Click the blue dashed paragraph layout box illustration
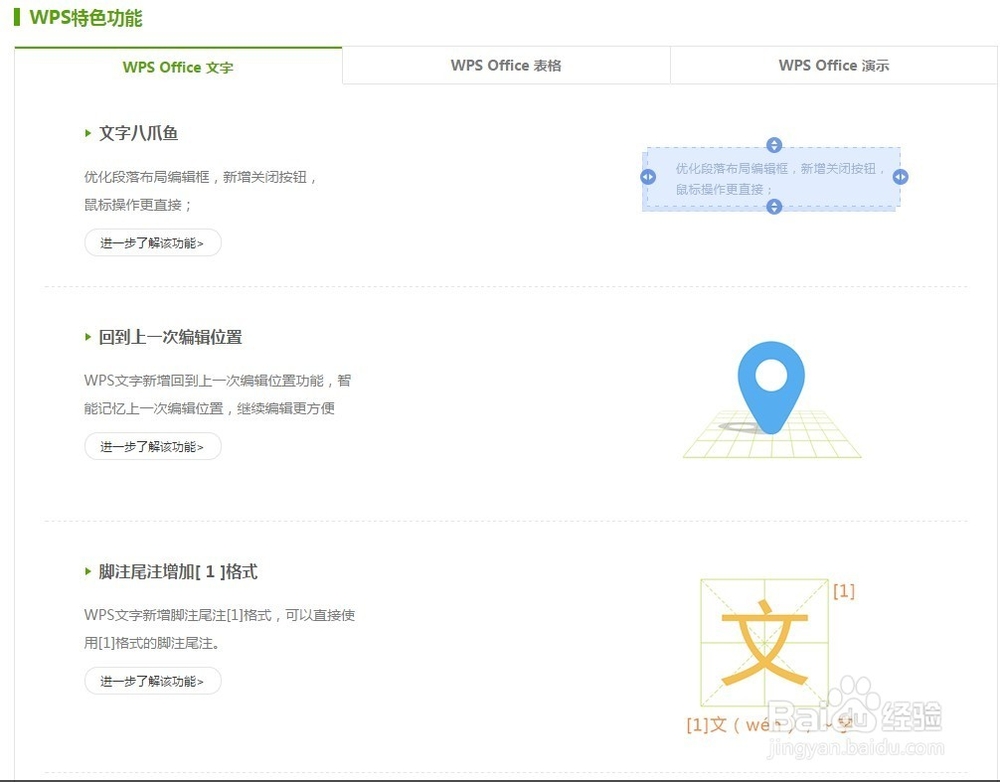The height and width of the screenshot is (782, 1000). point(774,178)
